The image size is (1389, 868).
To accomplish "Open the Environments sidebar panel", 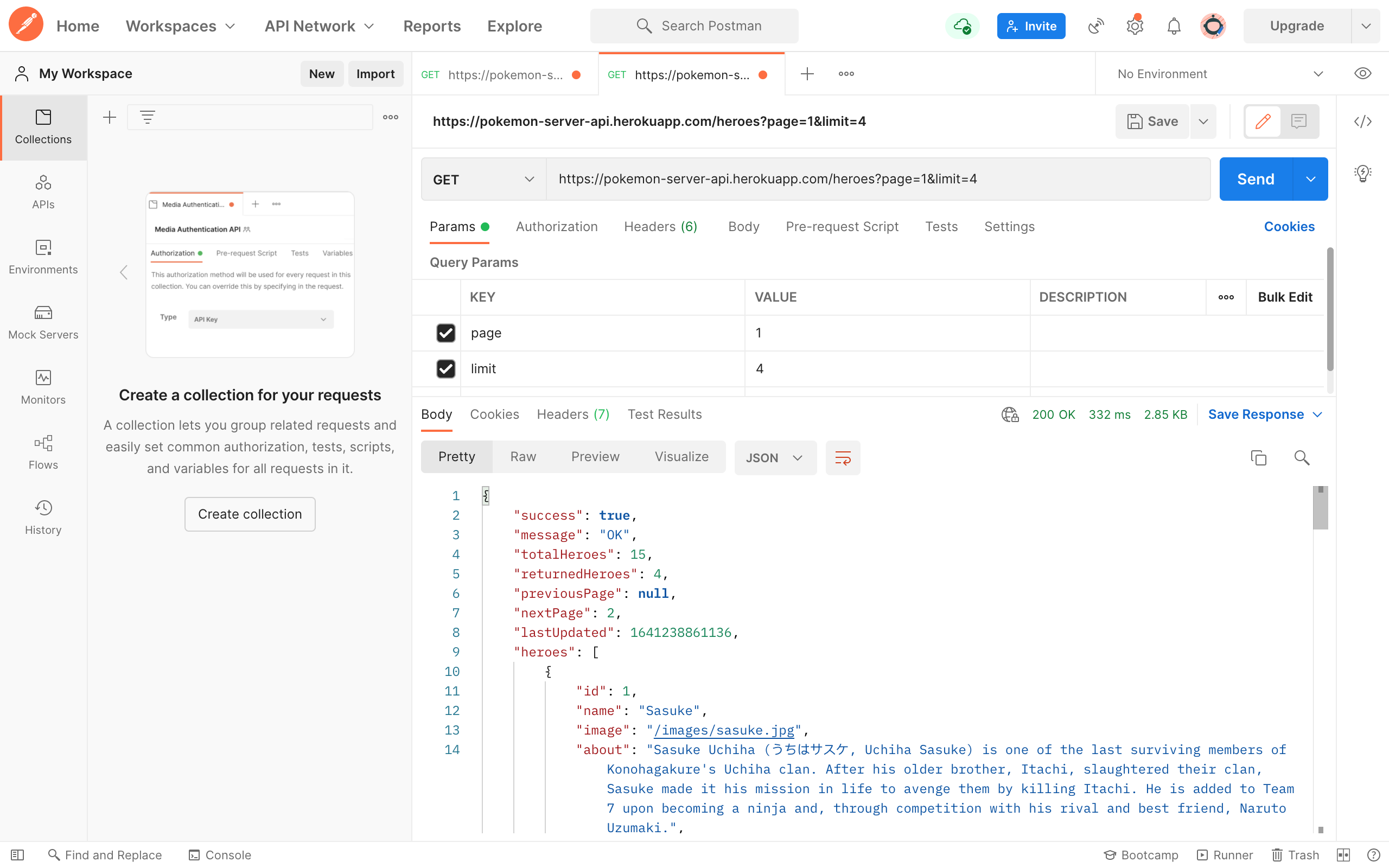I will coord(43,257).
